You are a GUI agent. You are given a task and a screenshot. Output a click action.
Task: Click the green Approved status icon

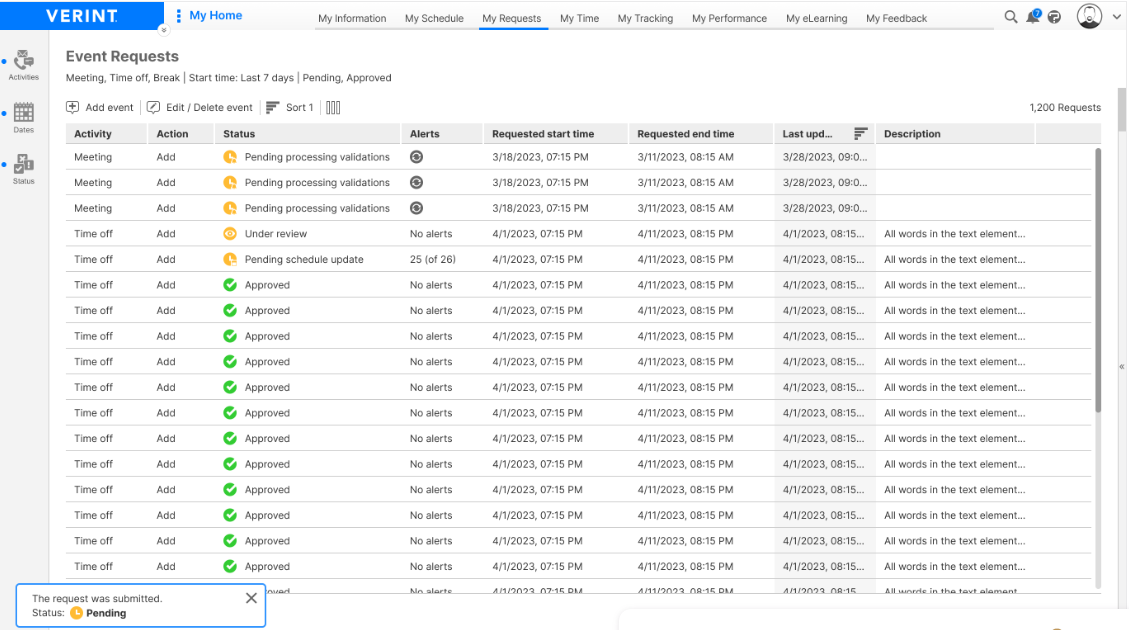click(x=232, y=284)
